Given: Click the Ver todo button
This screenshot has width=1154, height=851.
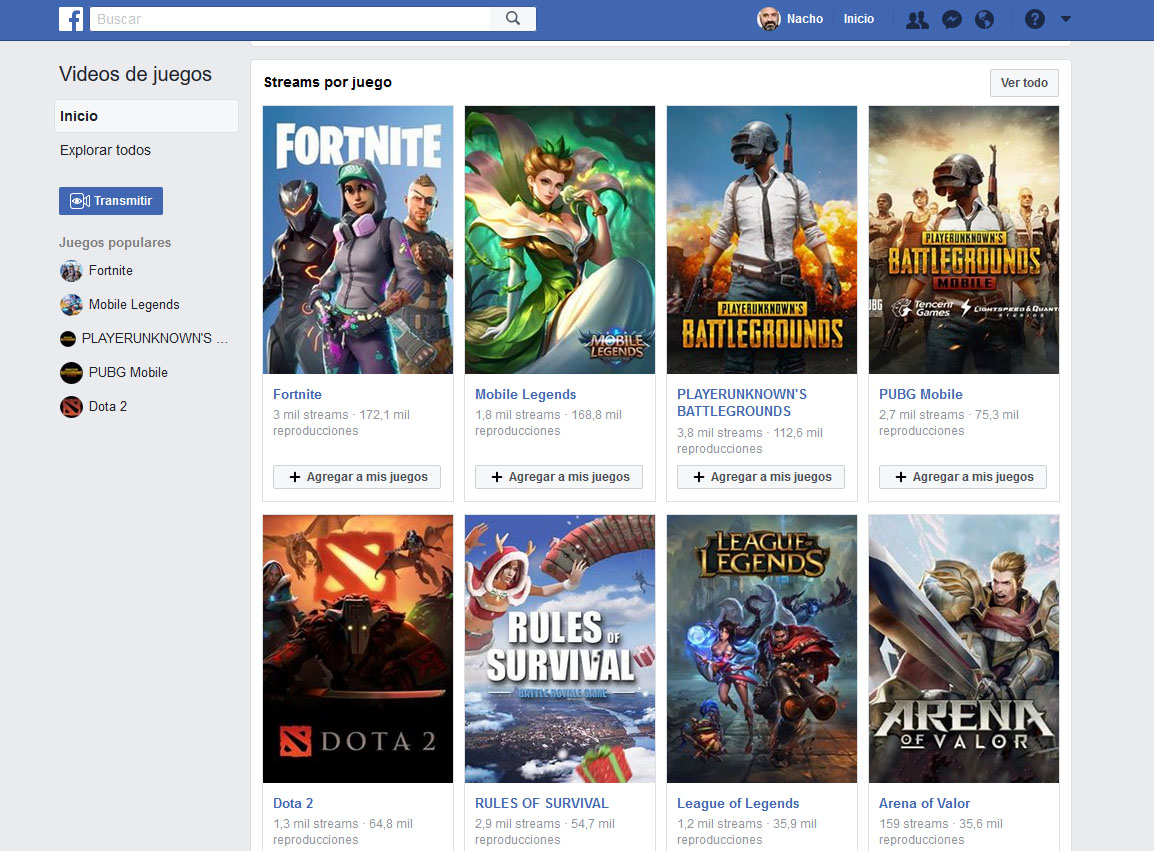Looking at the screenshot, I should click(1024, 83).
